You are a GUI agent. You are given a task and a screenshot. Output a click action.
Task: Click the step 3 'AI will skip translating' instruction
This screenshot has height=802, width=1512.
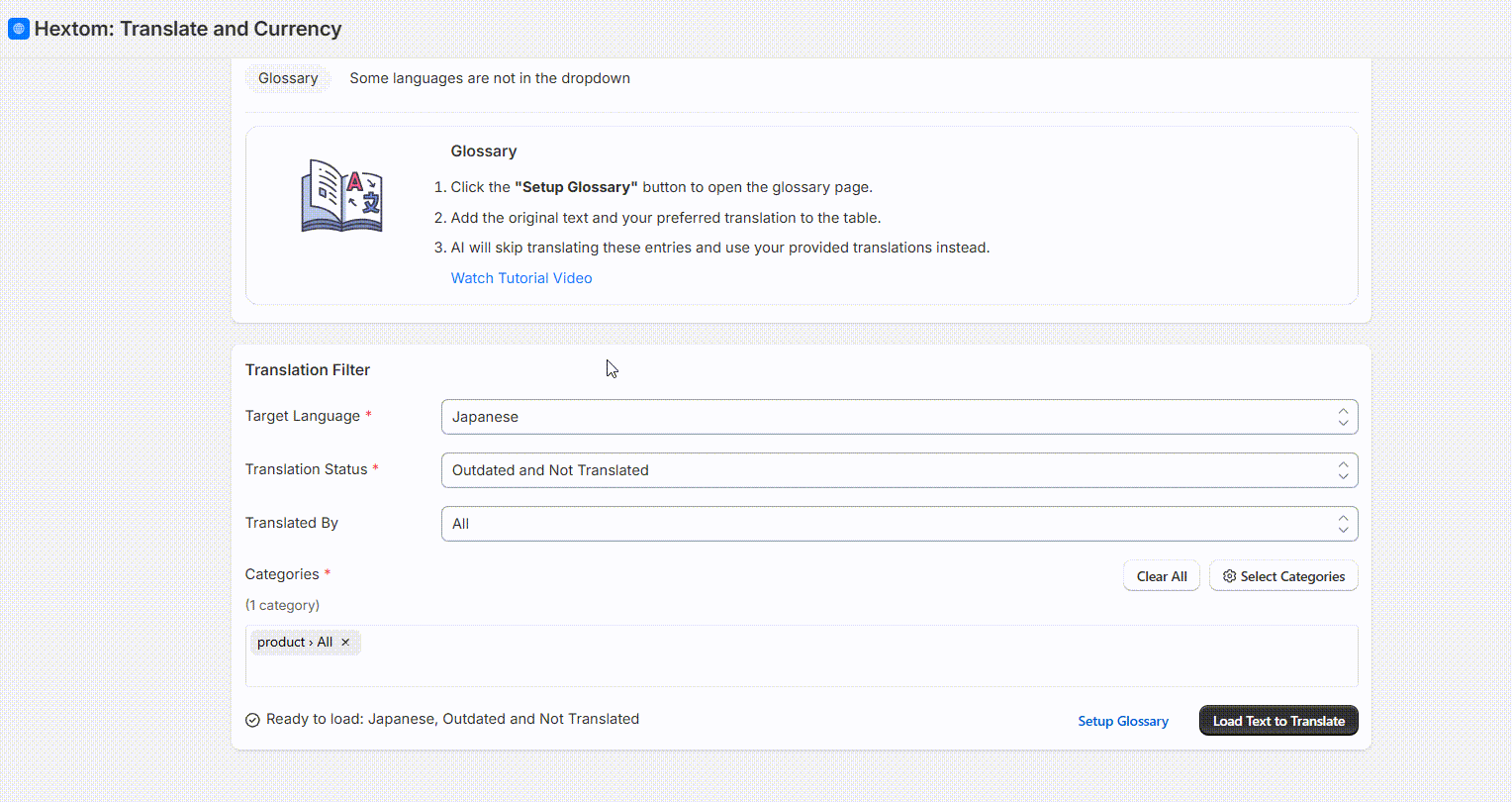[x=720, y=248]
